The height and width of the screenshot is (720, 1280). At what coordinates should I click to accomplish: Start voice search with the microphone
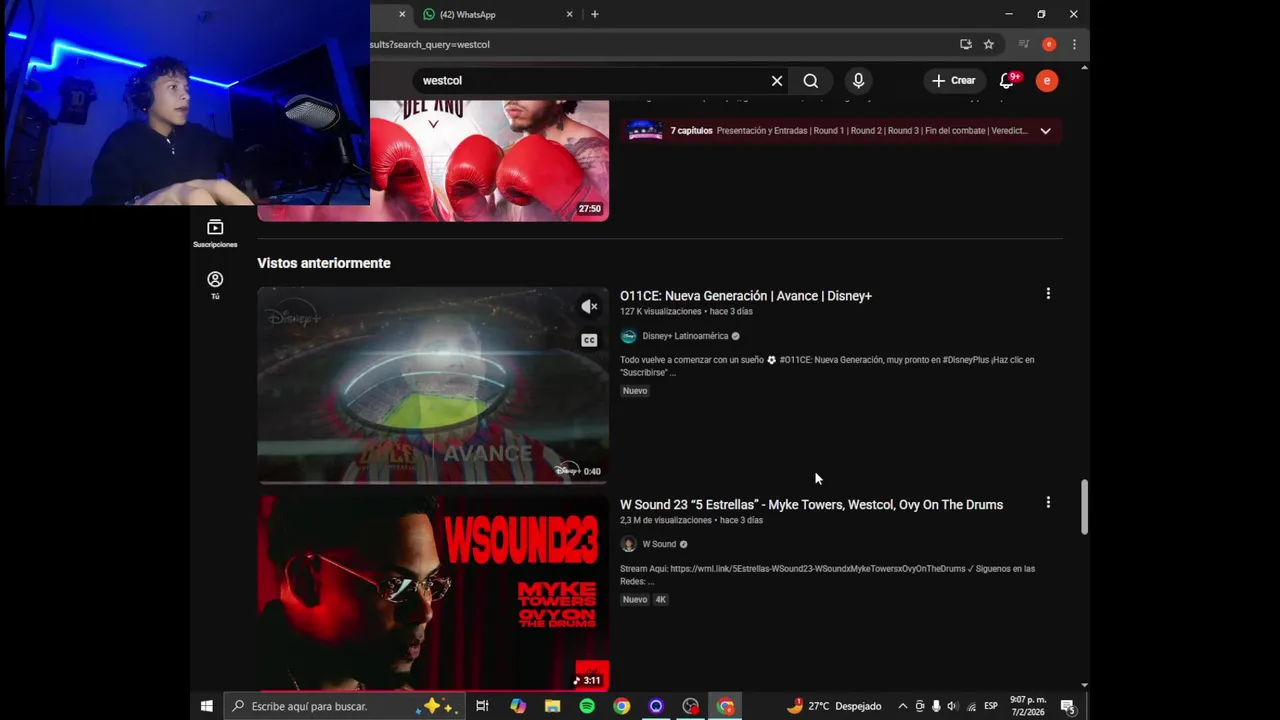[858, 80]
